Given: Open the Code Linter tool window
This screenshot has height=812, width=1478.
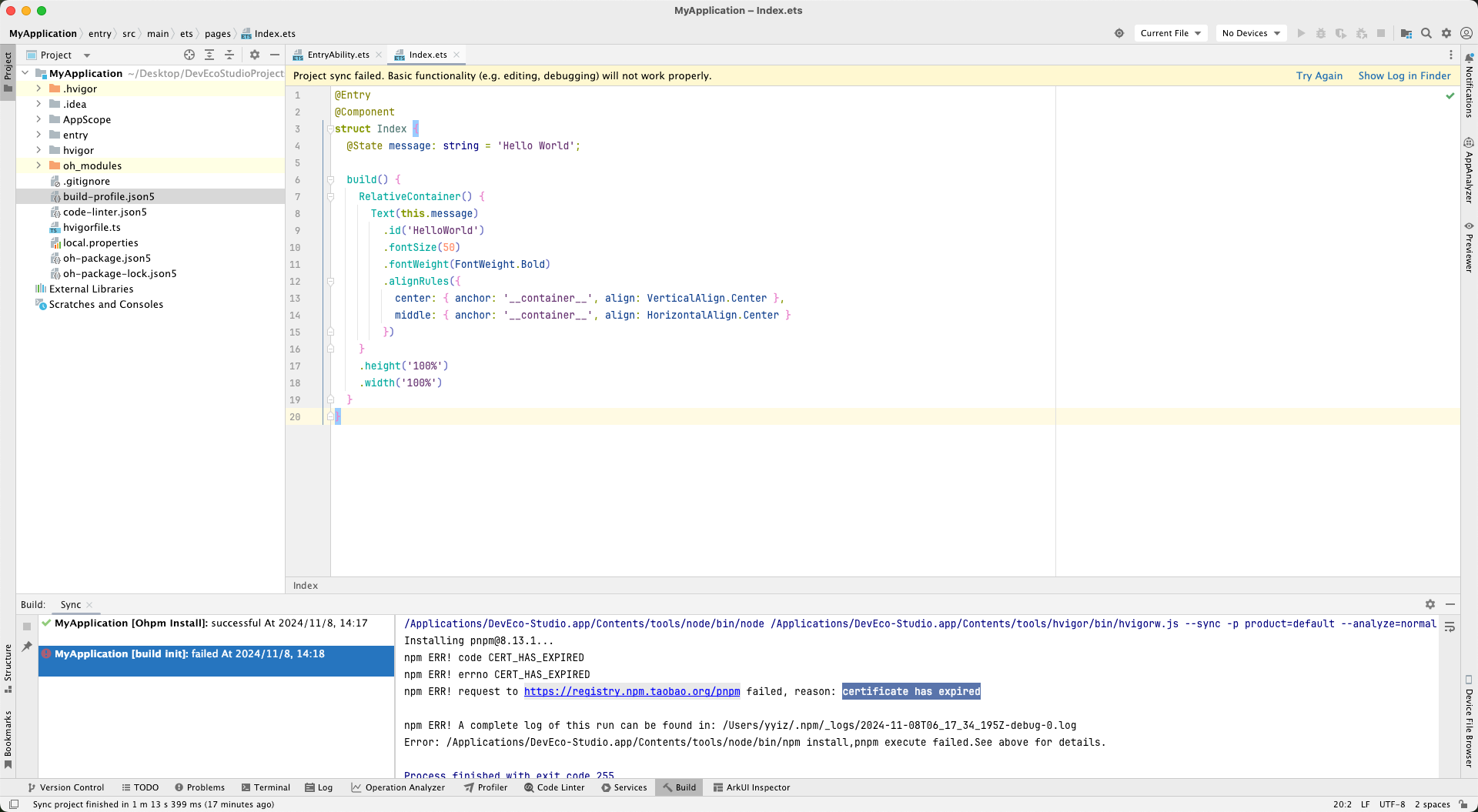Looking at the screenshot, I should point(554,787).
